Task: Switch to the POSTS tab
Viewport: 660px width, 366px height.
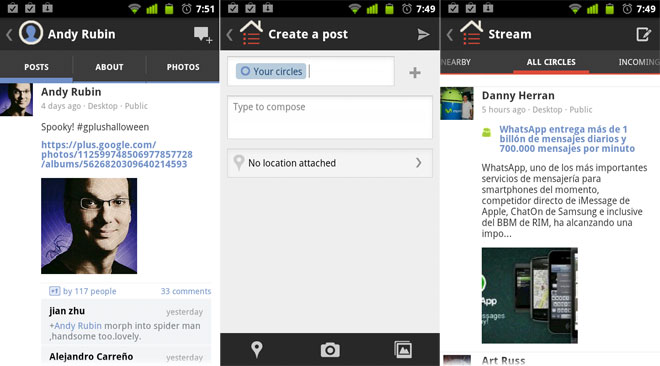Action: 36,67
